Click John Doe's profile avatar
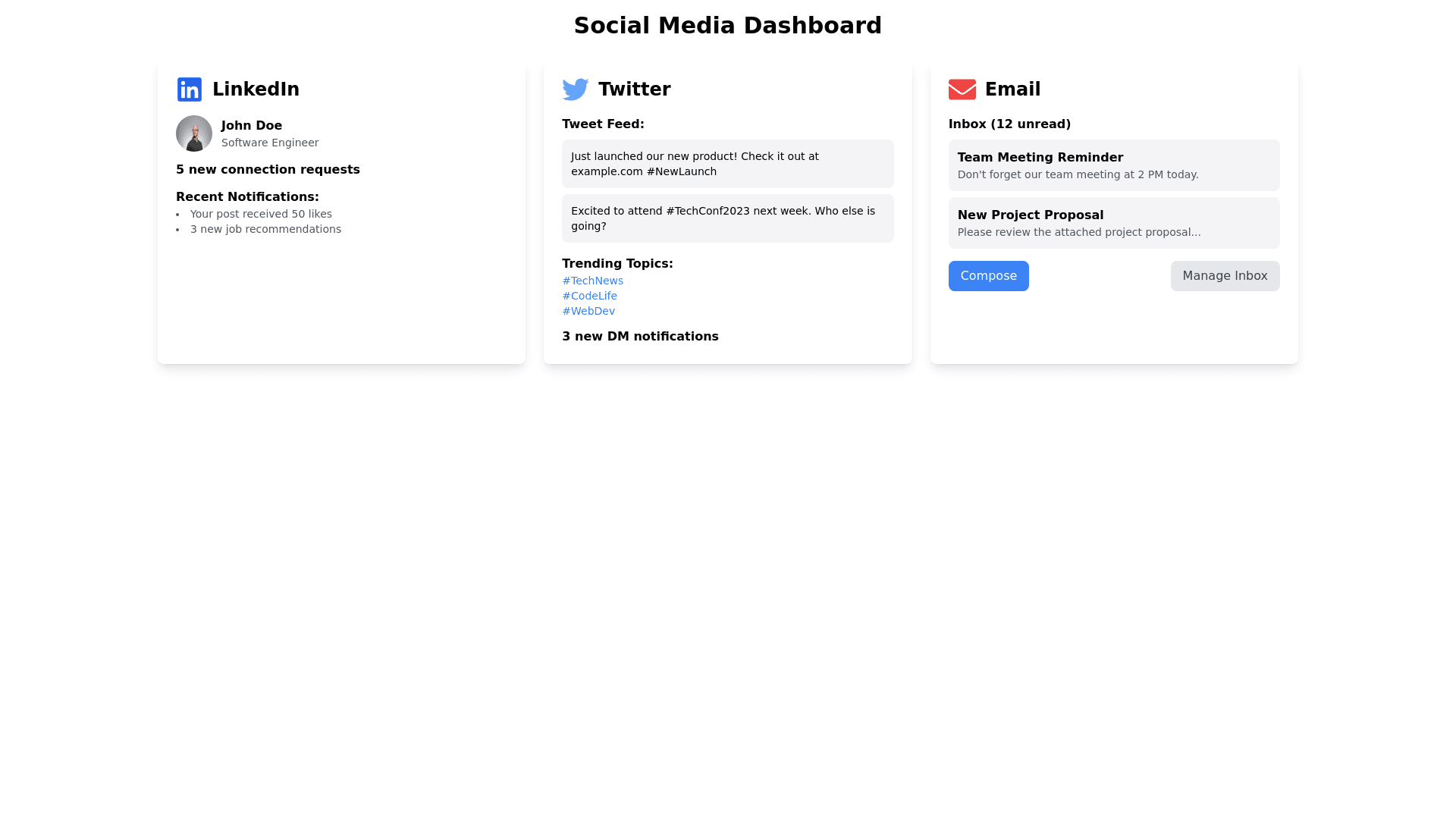 coord(194,133)
